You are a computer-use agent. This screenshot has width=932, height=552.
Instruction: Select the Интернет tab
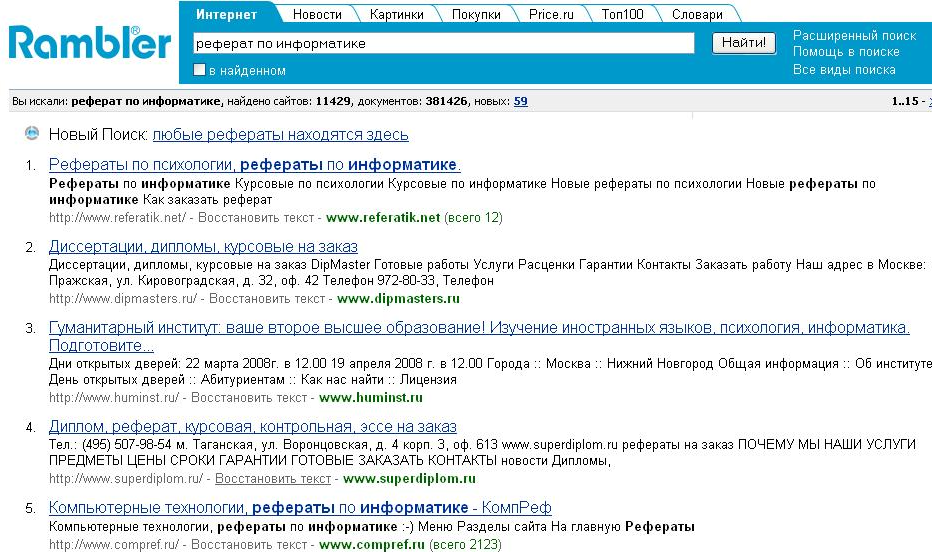[226, 14]
